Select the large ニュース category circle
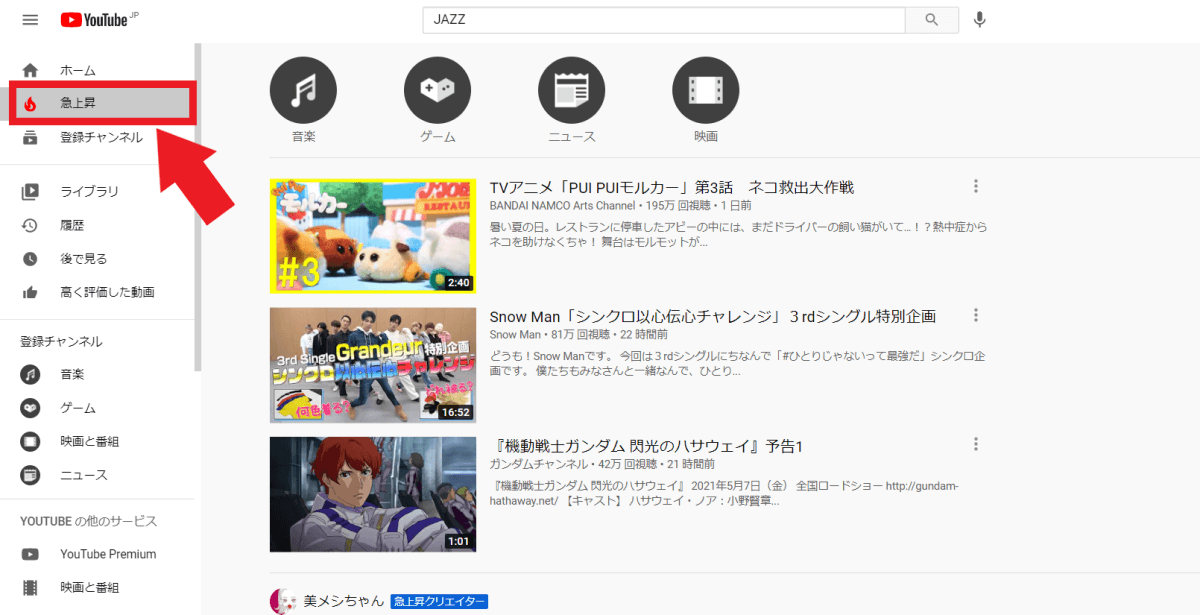 pos(571,91)
